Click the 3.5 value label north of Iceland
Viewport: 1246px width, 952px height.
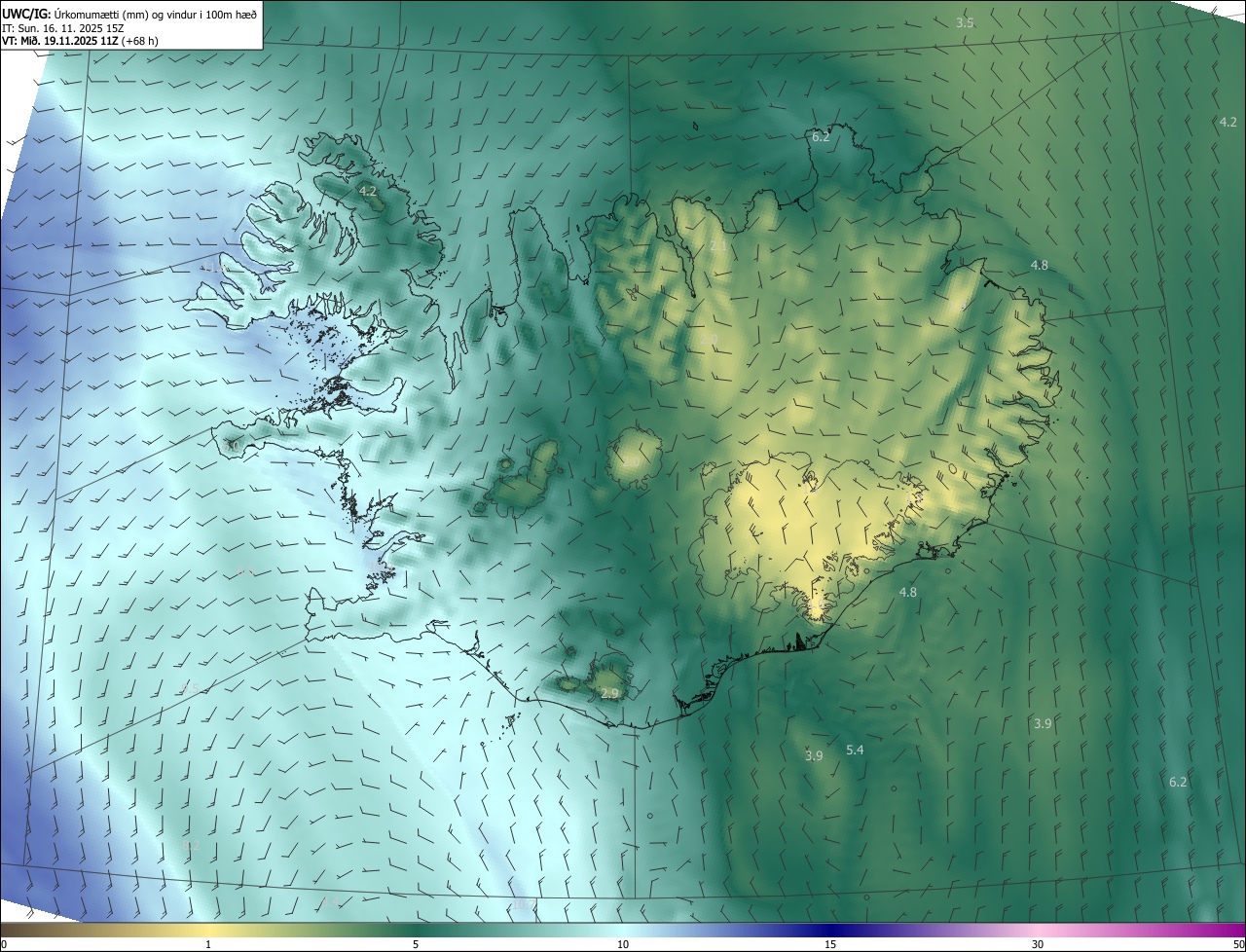click(x=965, y=22)
